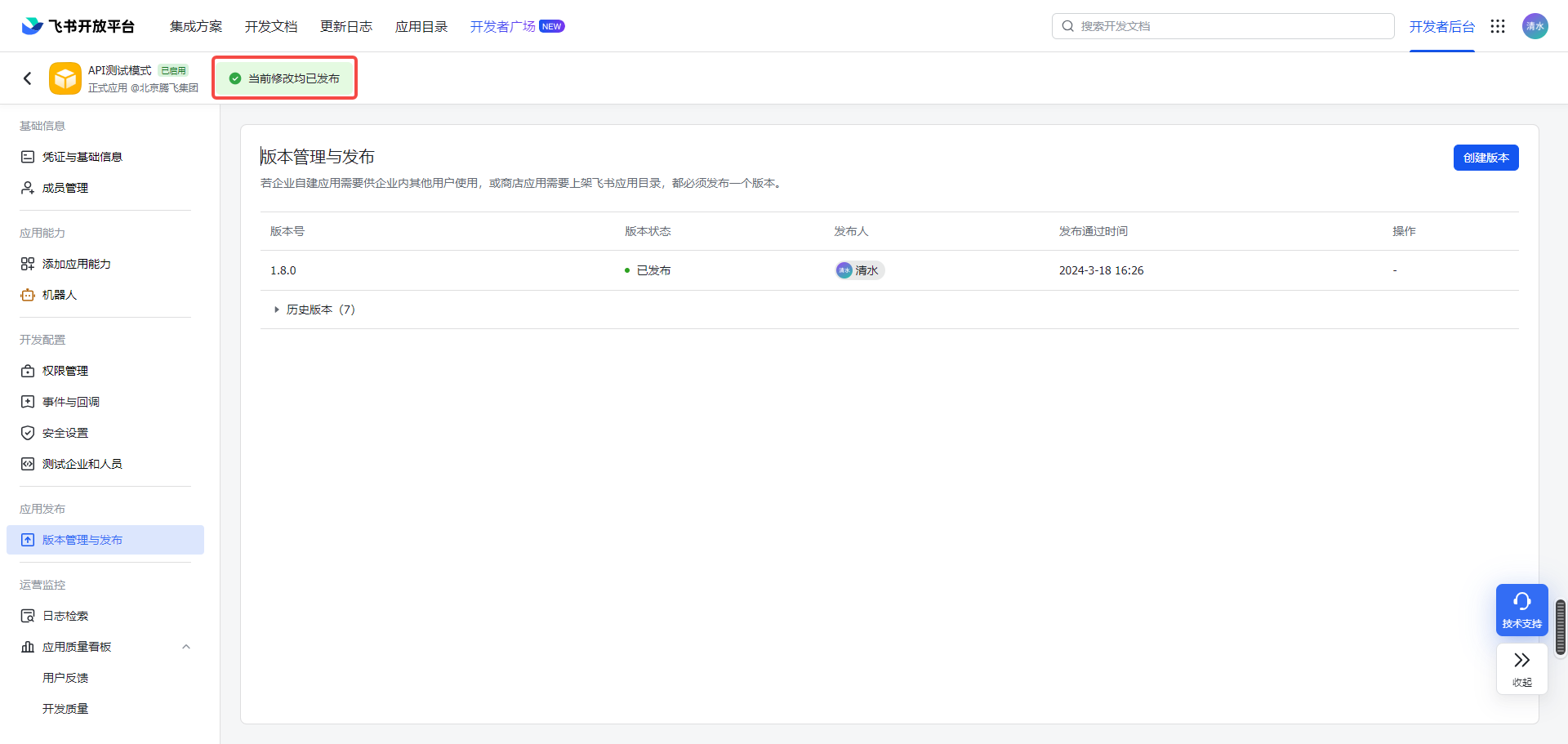Click publisher 清水 tag in version row
The height and width of the screenshot is (744, 1568).
(859, 270)
